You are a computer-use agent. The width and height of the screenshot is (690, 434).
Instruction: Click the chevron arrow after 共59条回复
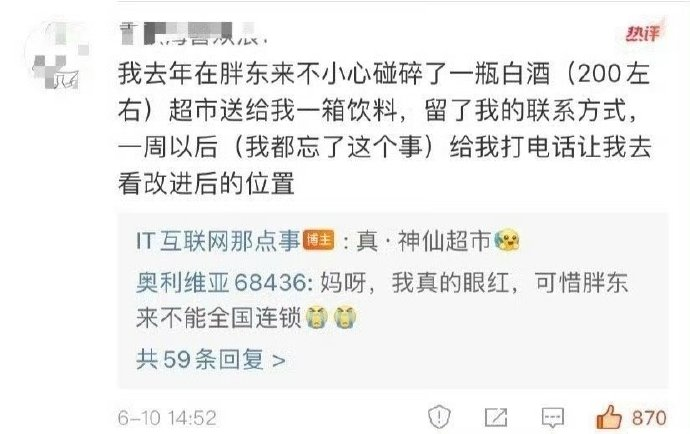tap(279, 361)
